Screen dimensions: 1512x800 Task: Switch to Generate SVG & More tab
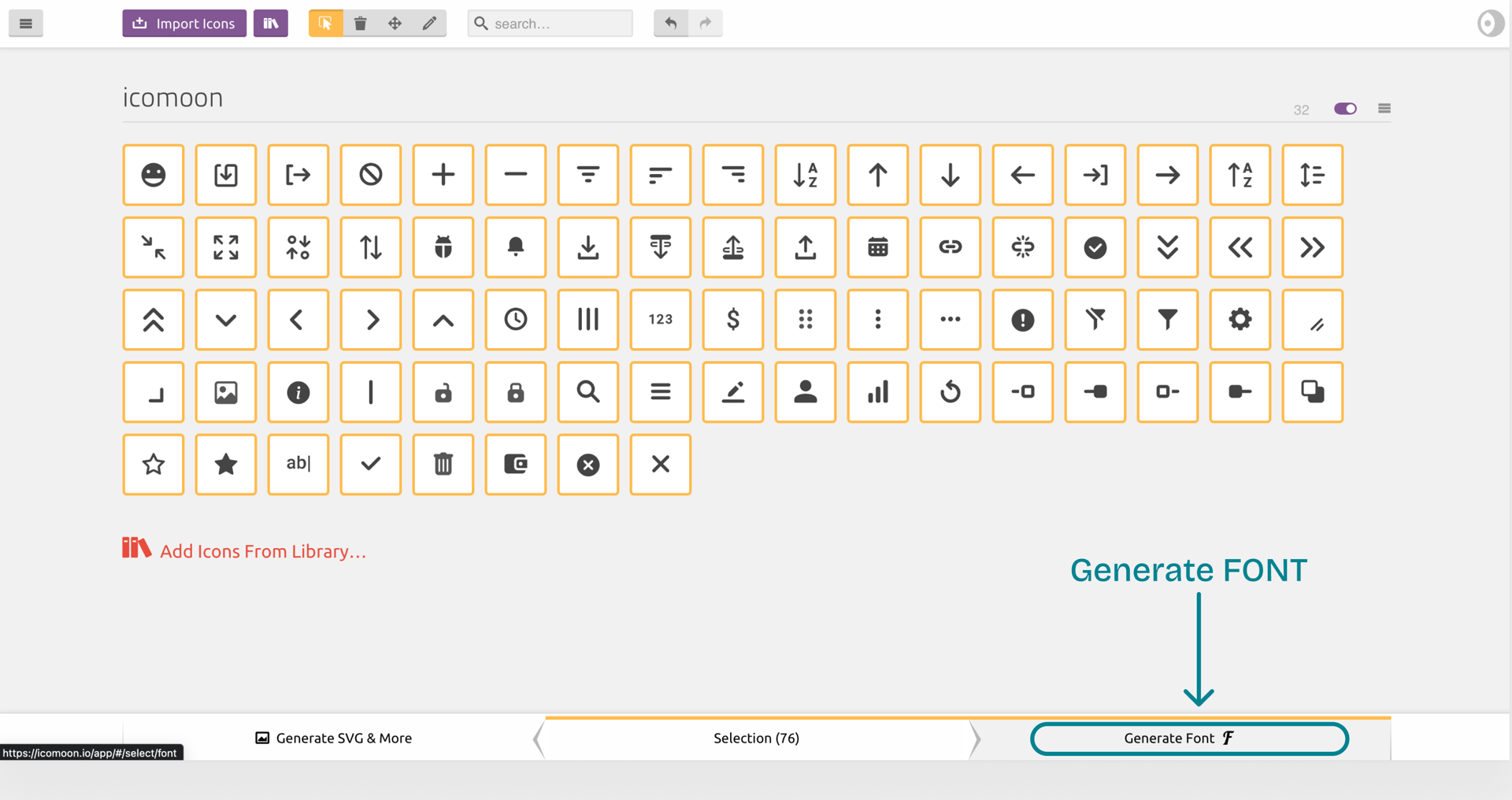(334, 738)
